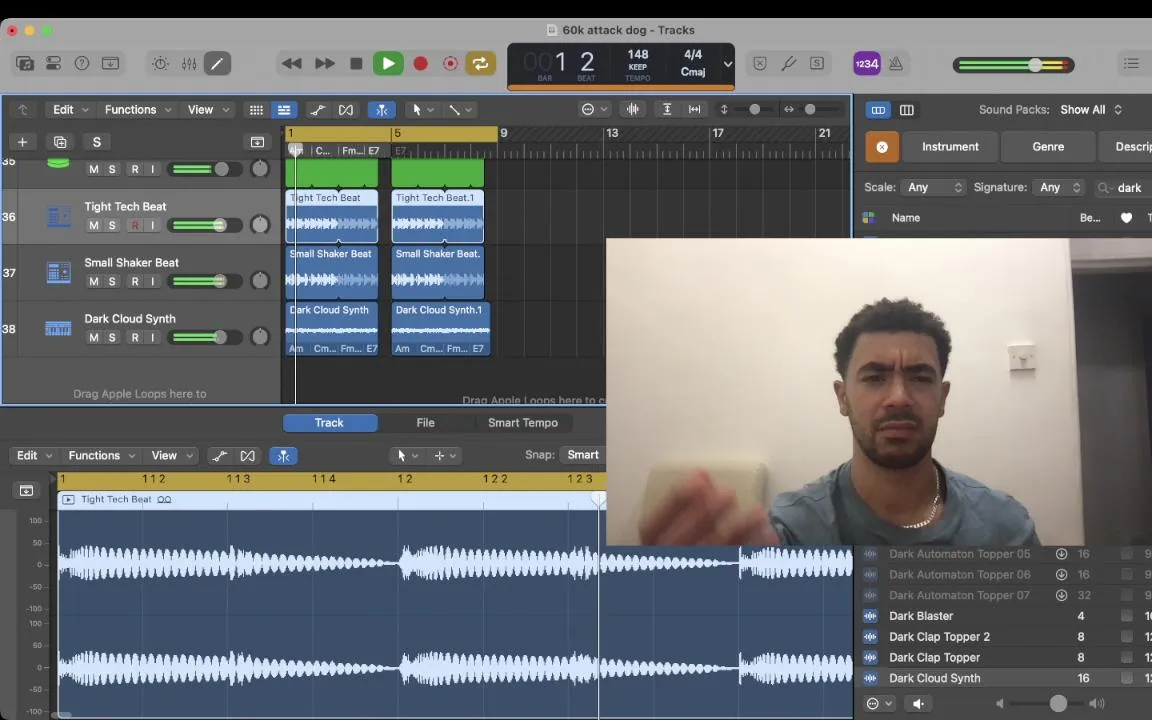Viewport: 1152px width, 720px height.
Task: Open the Inspector toggle icon
Action: pyautogui.click(x=53, y=63)
